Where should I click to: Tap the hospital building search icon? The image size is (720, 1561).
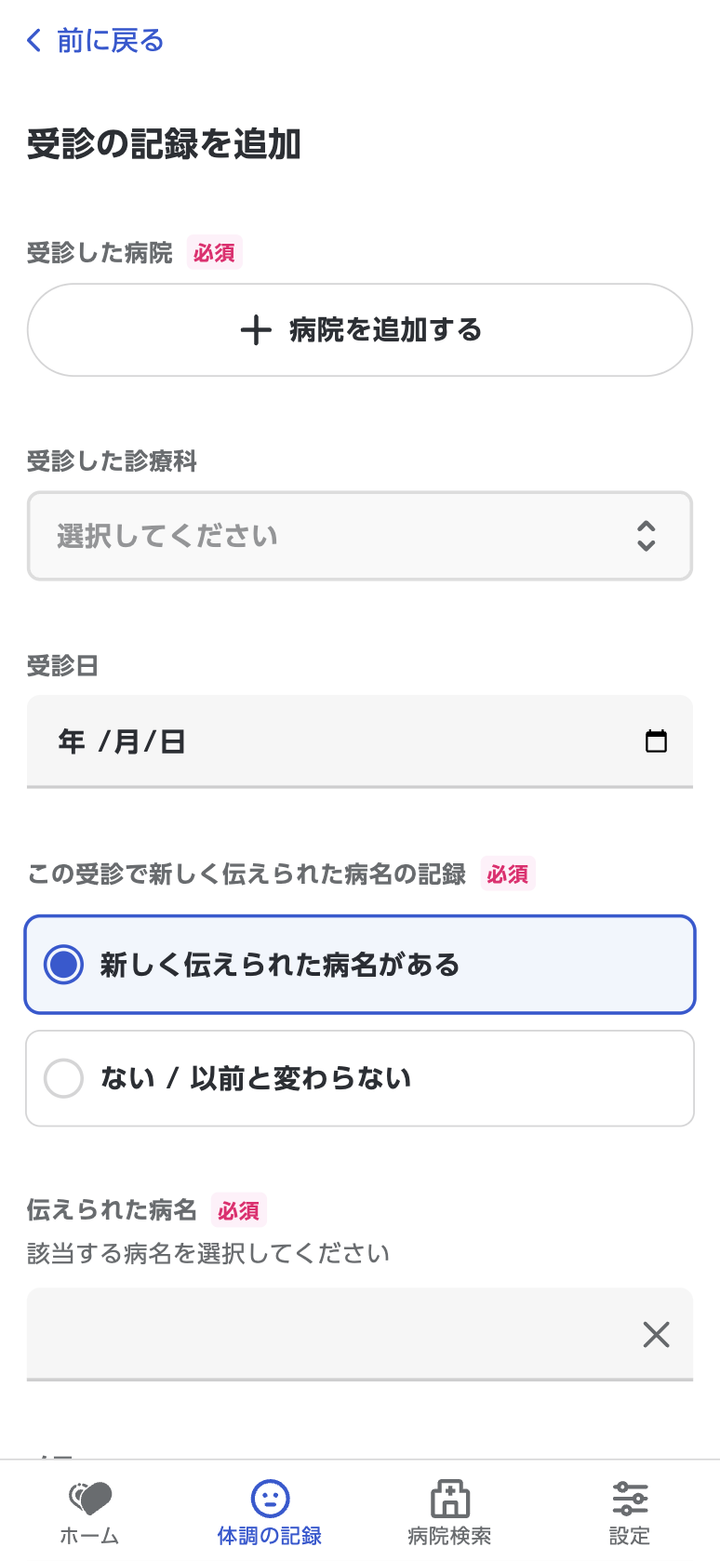[450, 1498]
